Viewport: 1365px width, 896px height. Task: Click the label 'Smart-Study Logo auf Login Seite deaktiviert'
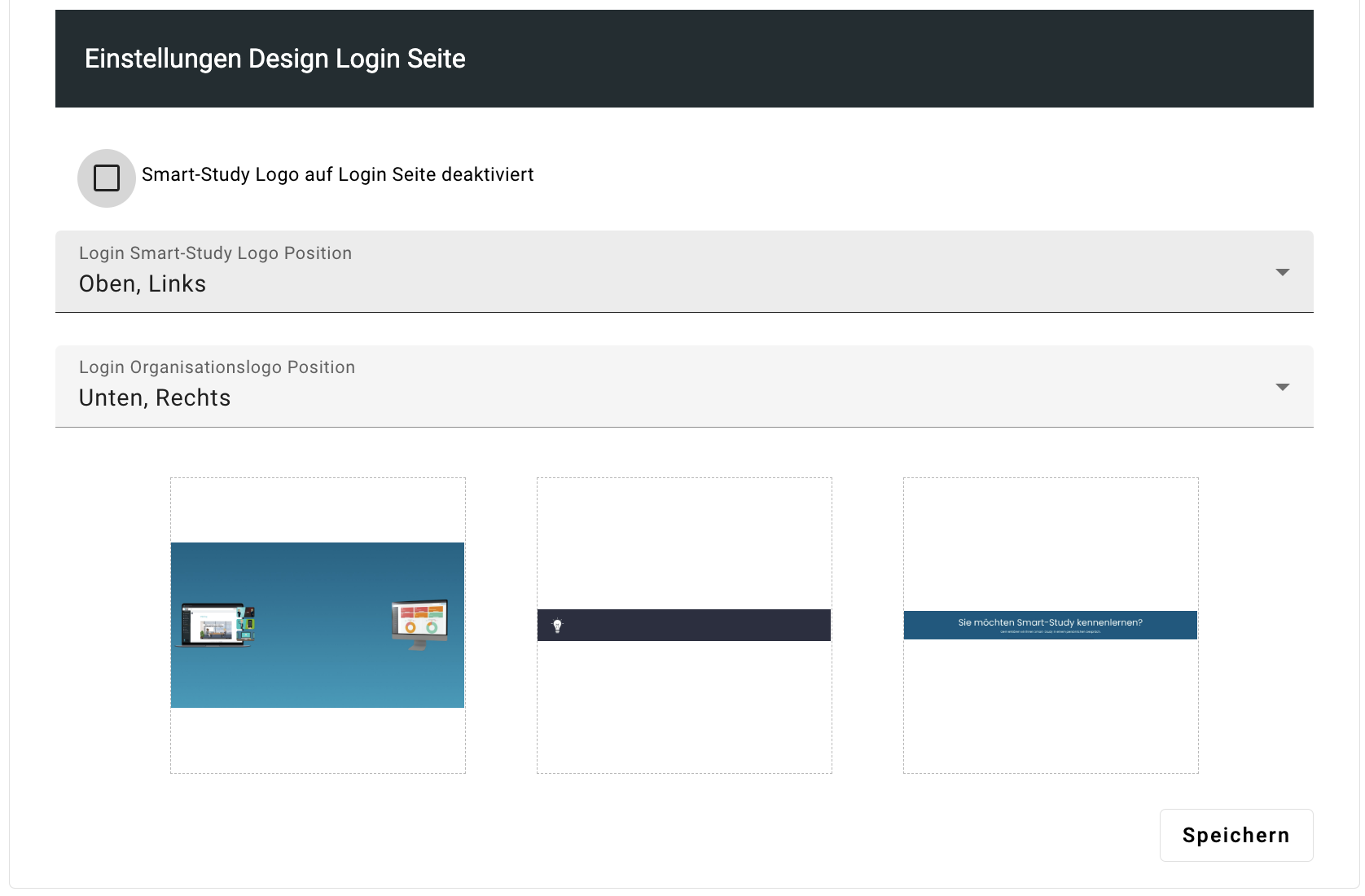(337, 175)
